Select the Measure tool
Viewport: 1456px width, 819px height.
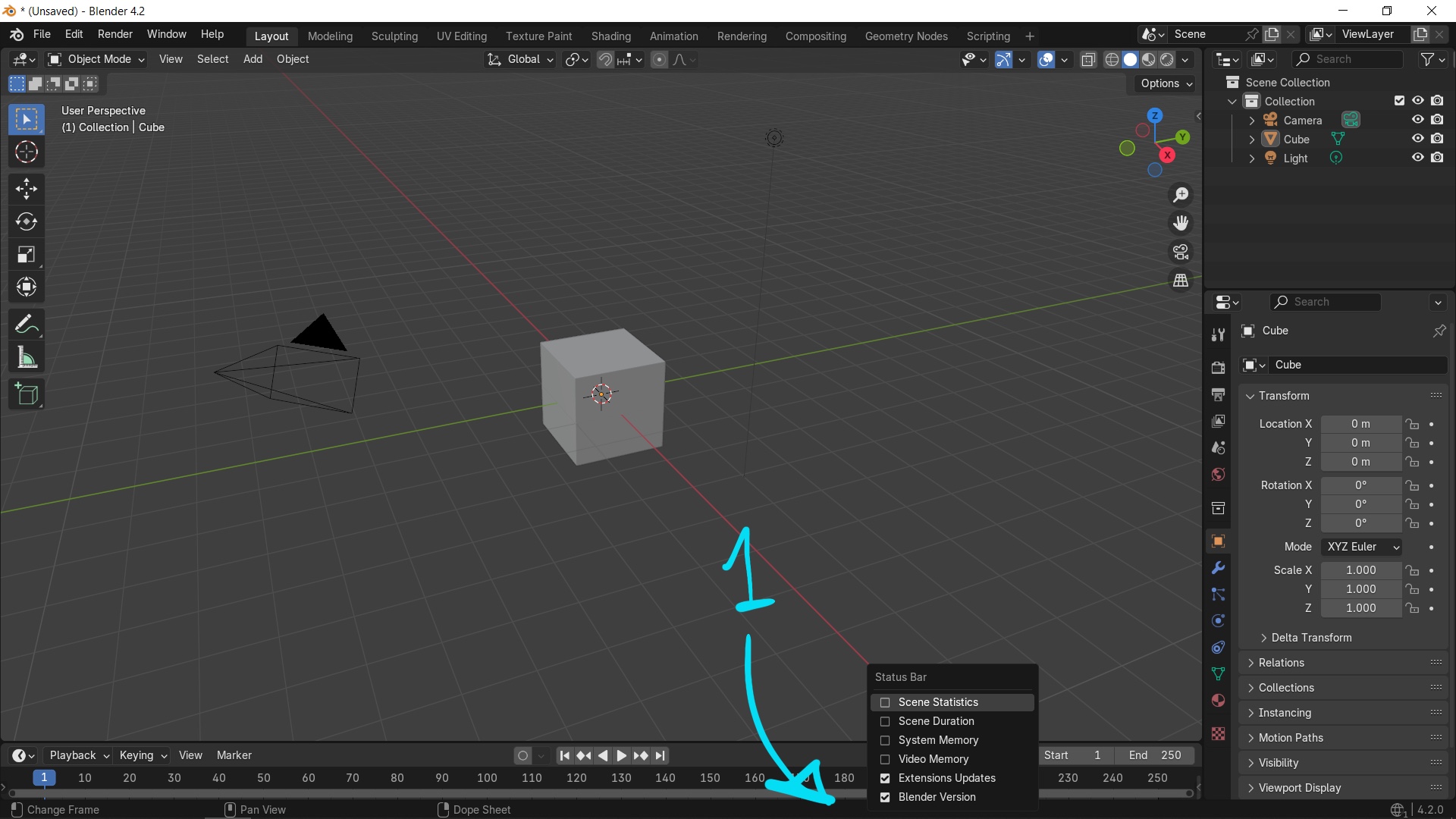coord(27,358)
